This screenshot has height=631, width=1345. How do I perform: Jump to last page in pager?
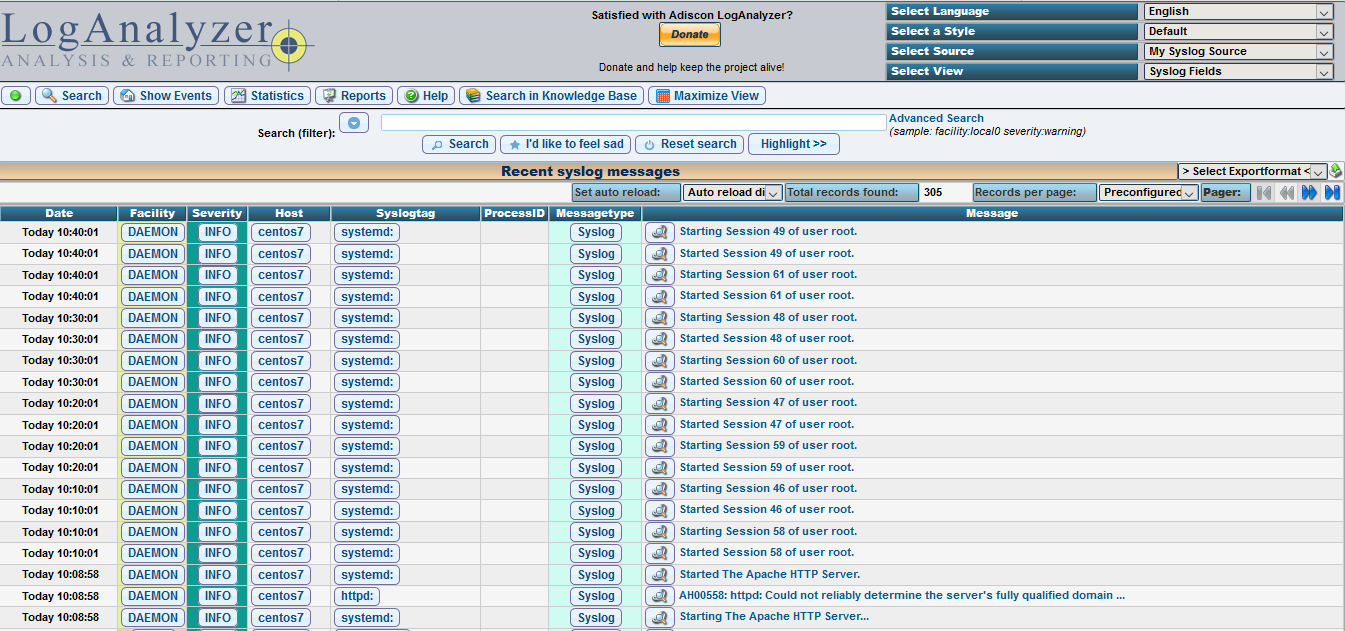click(x=1332, y=193)
